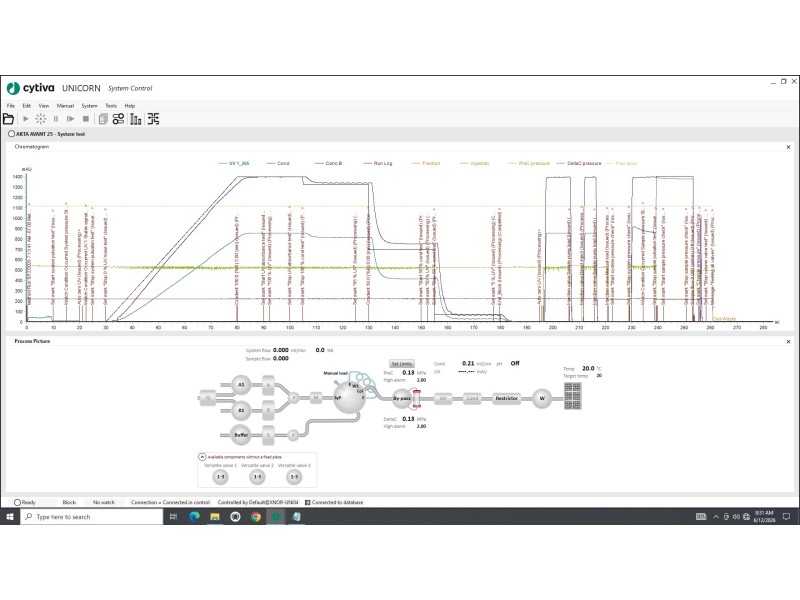800x600 pixels.
Task: Toggle the Injection curve legend
Action: coord(474,163)
